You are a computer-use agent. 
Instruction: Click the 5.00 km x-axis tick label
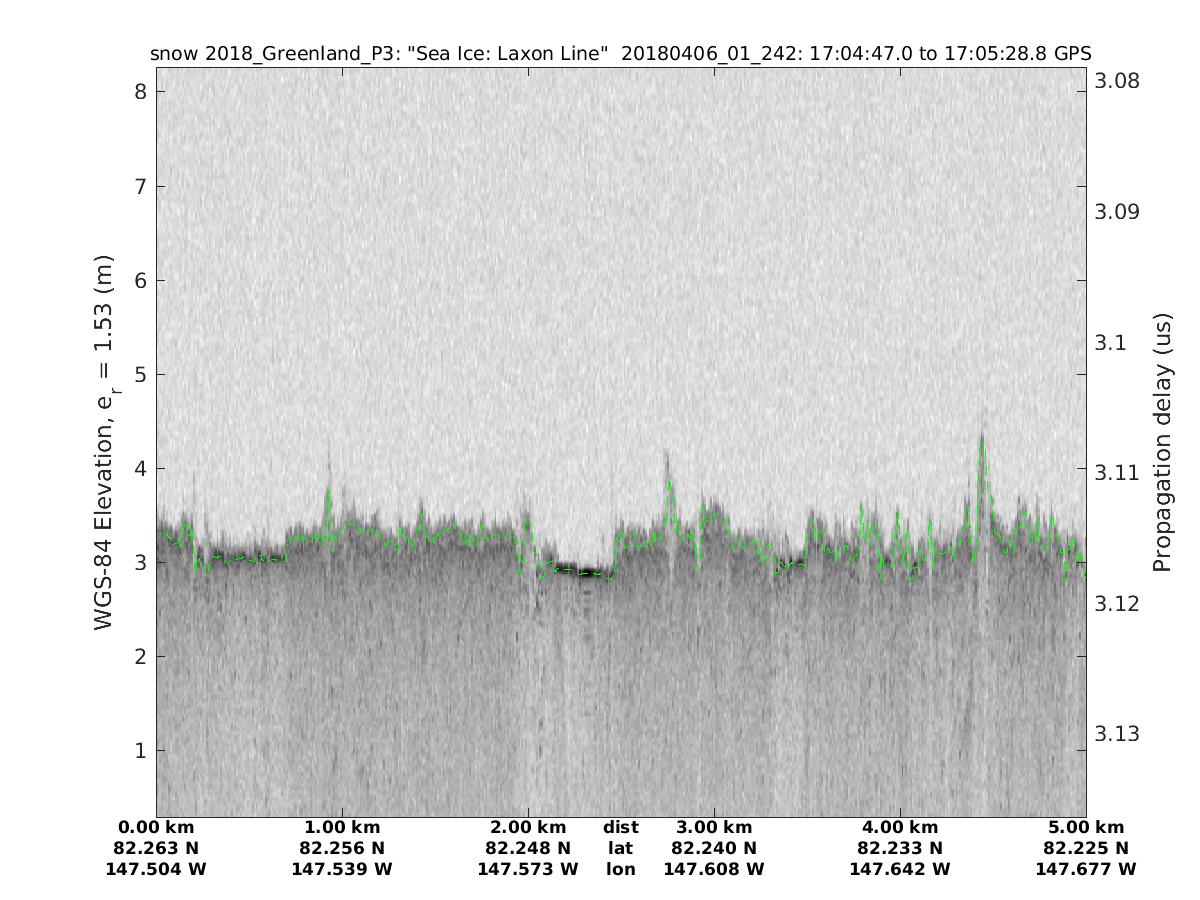1086,828
